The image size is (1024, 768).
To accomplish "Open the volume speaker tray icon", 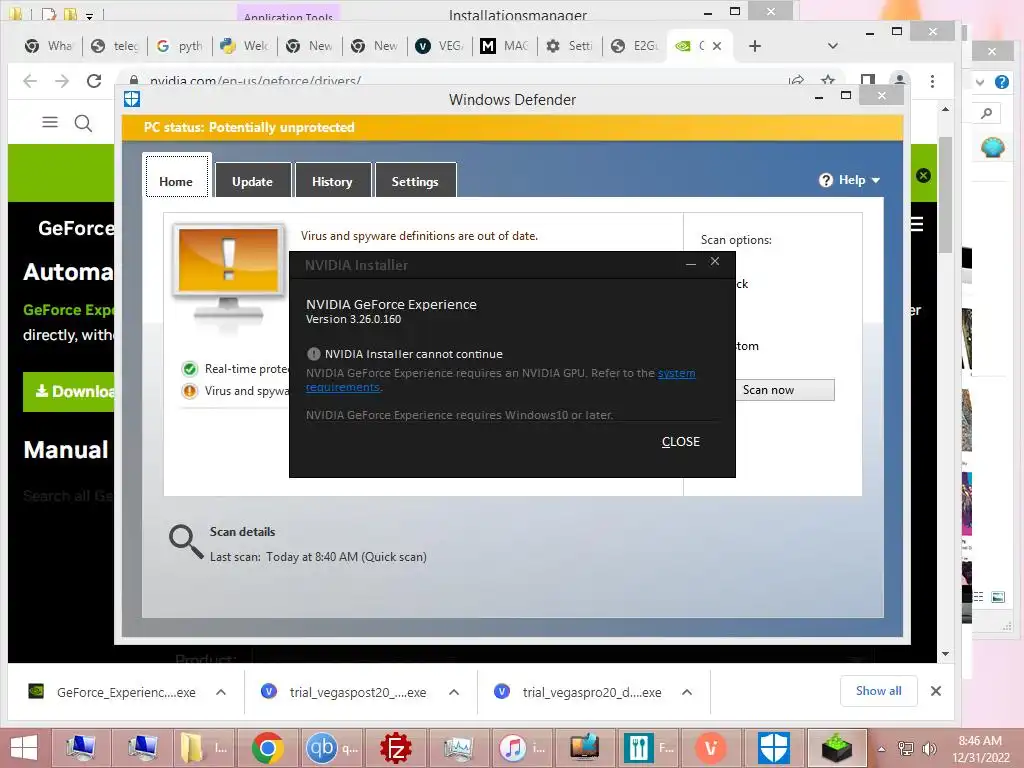I will (x=928, y=749).
